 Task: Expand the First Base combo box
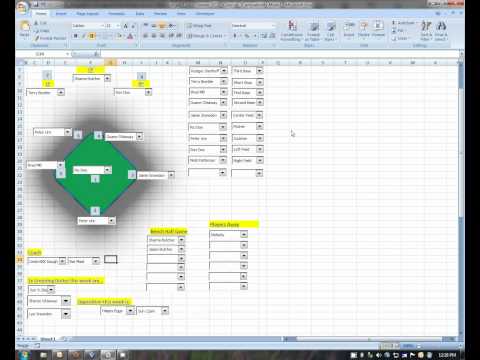pos(260,92)
